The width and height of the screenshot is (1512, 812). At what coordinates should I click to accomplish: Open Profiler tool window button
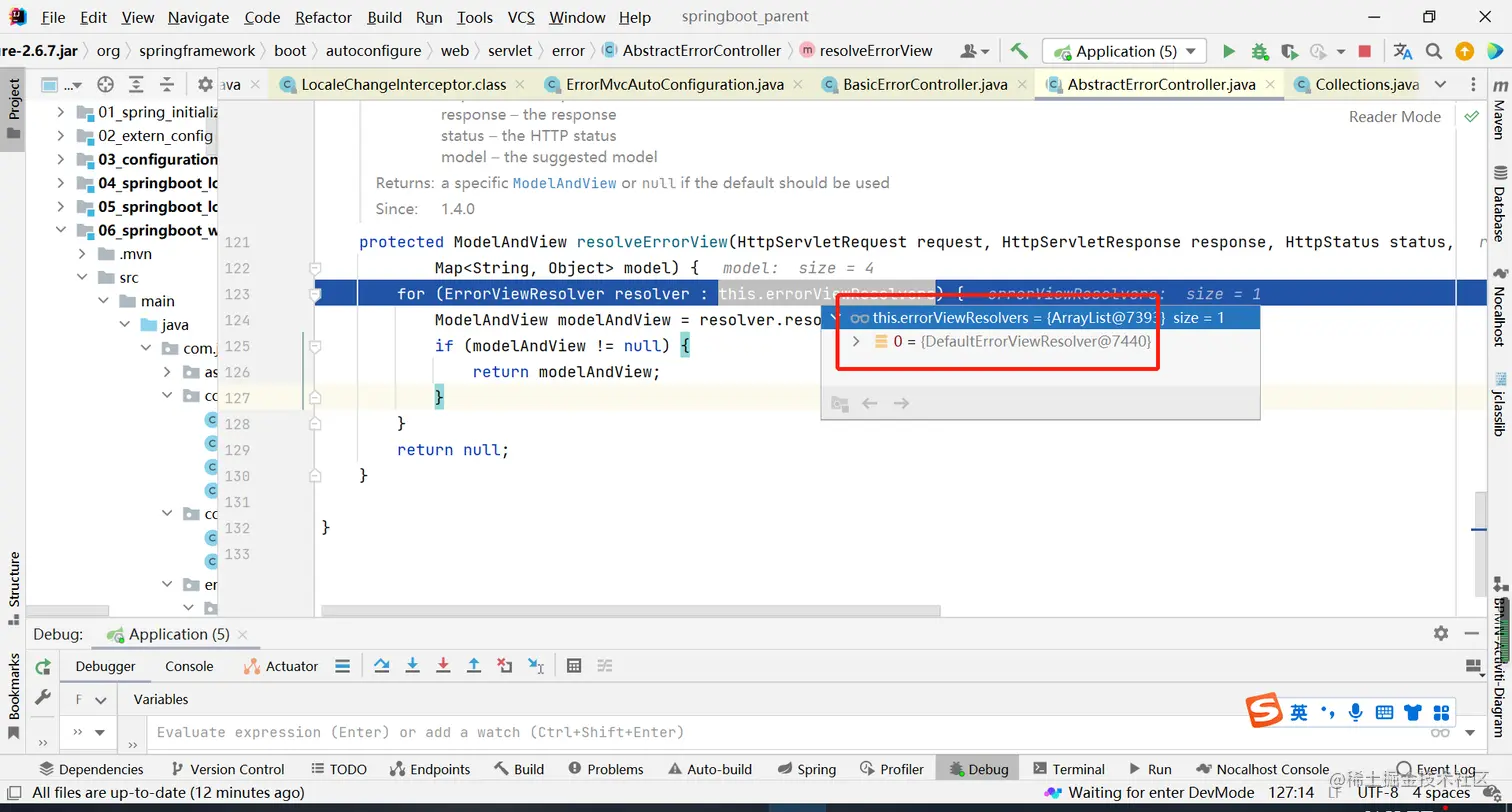coord(892,769)
